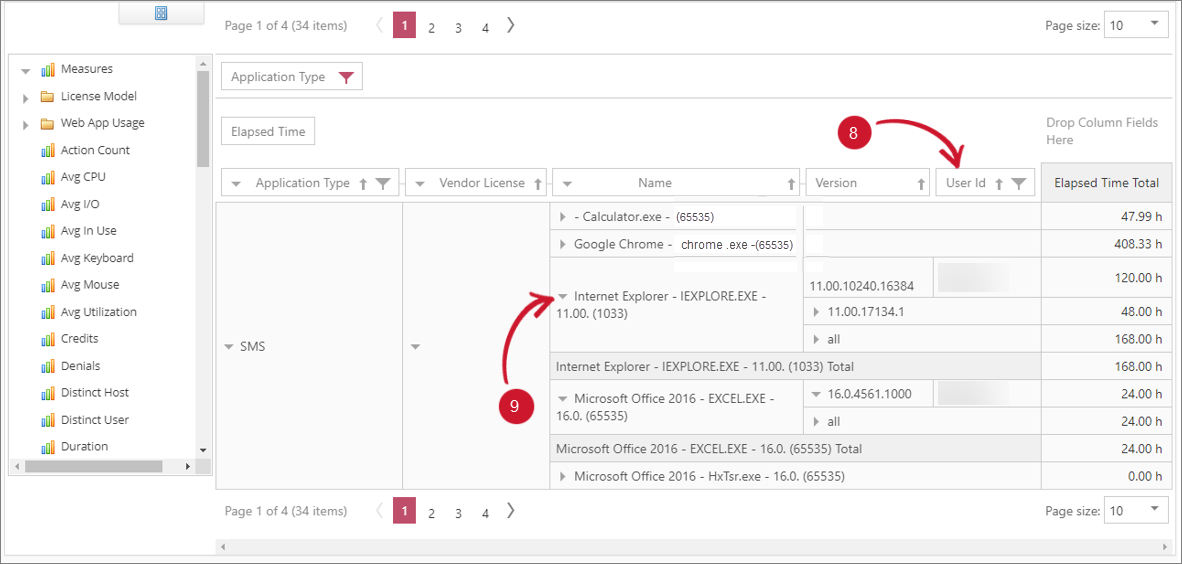Click the User Id column filter funnel icon

point(1018,183)
